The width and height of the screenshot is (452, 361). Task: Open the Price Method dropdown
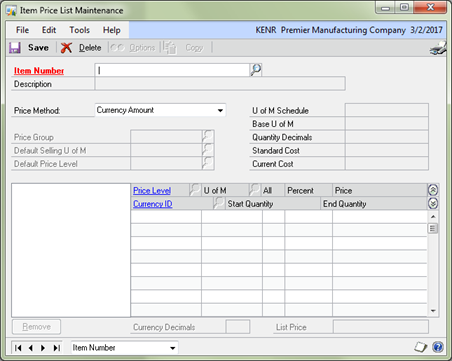coord(220,110)
